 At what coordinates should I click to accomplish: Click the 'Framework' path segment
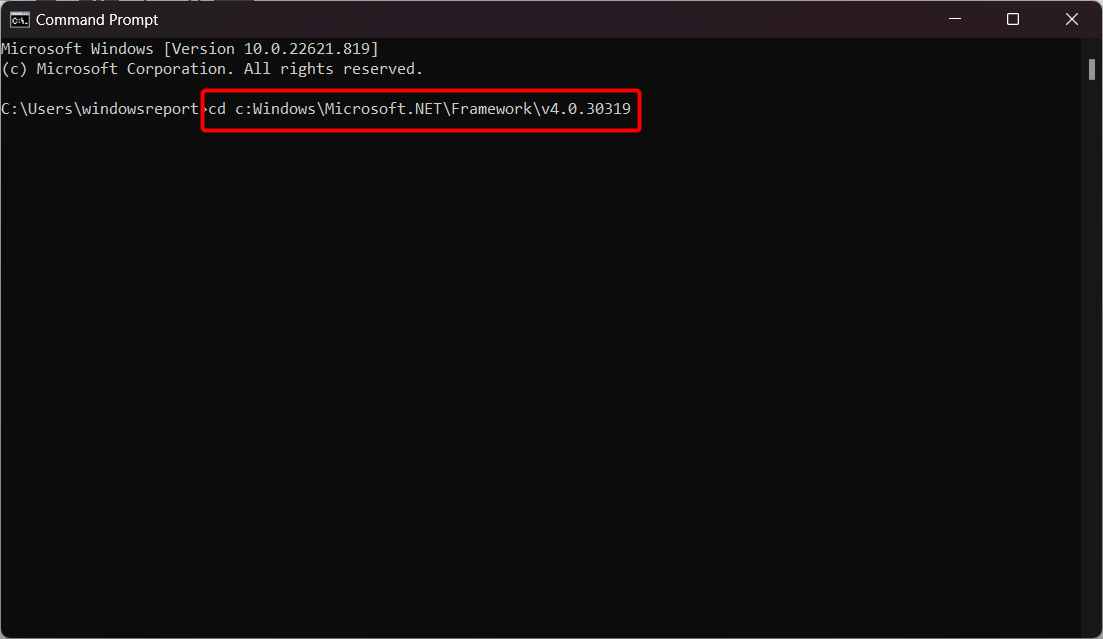492,109
